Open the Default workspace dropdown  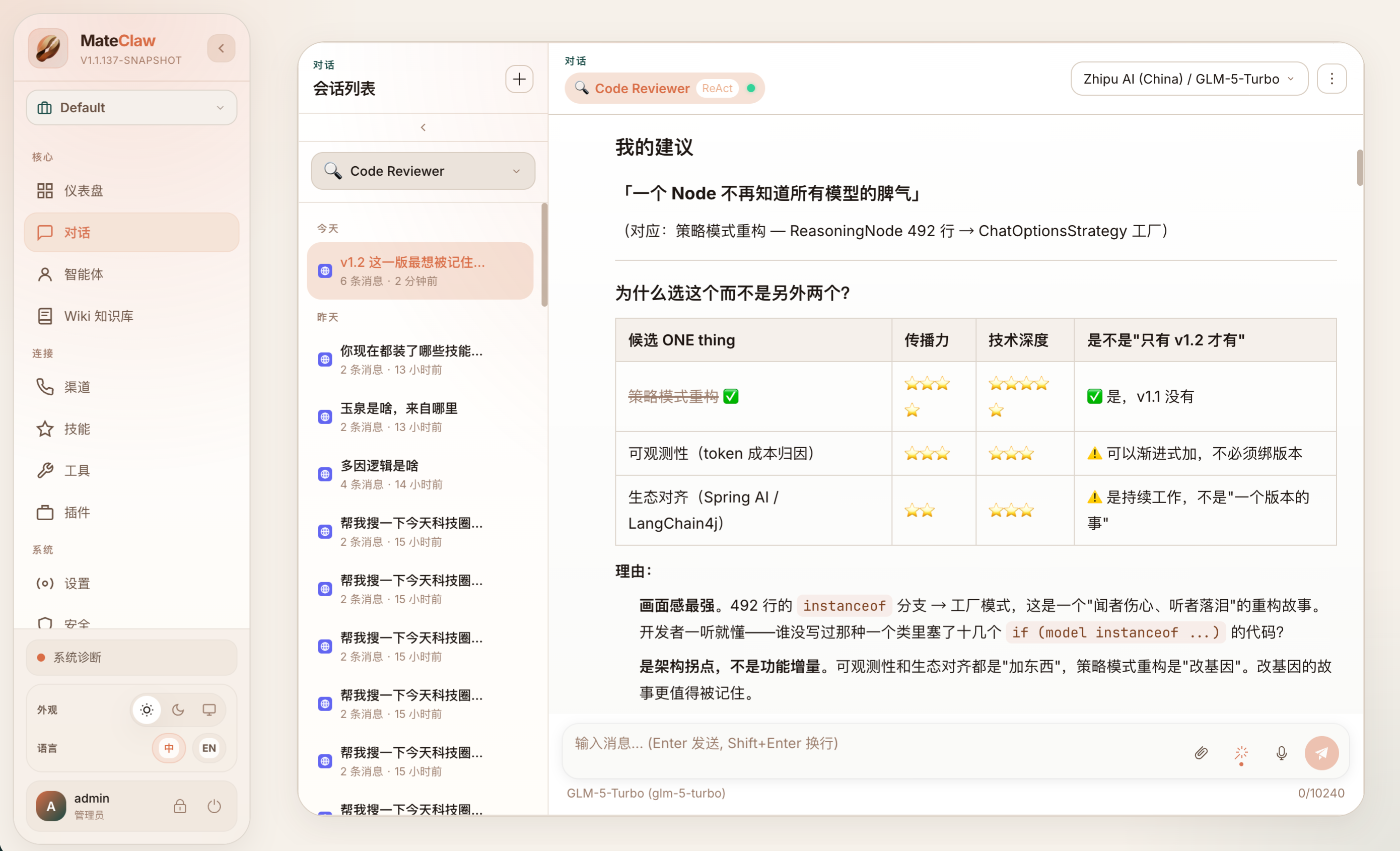[131, 107]
